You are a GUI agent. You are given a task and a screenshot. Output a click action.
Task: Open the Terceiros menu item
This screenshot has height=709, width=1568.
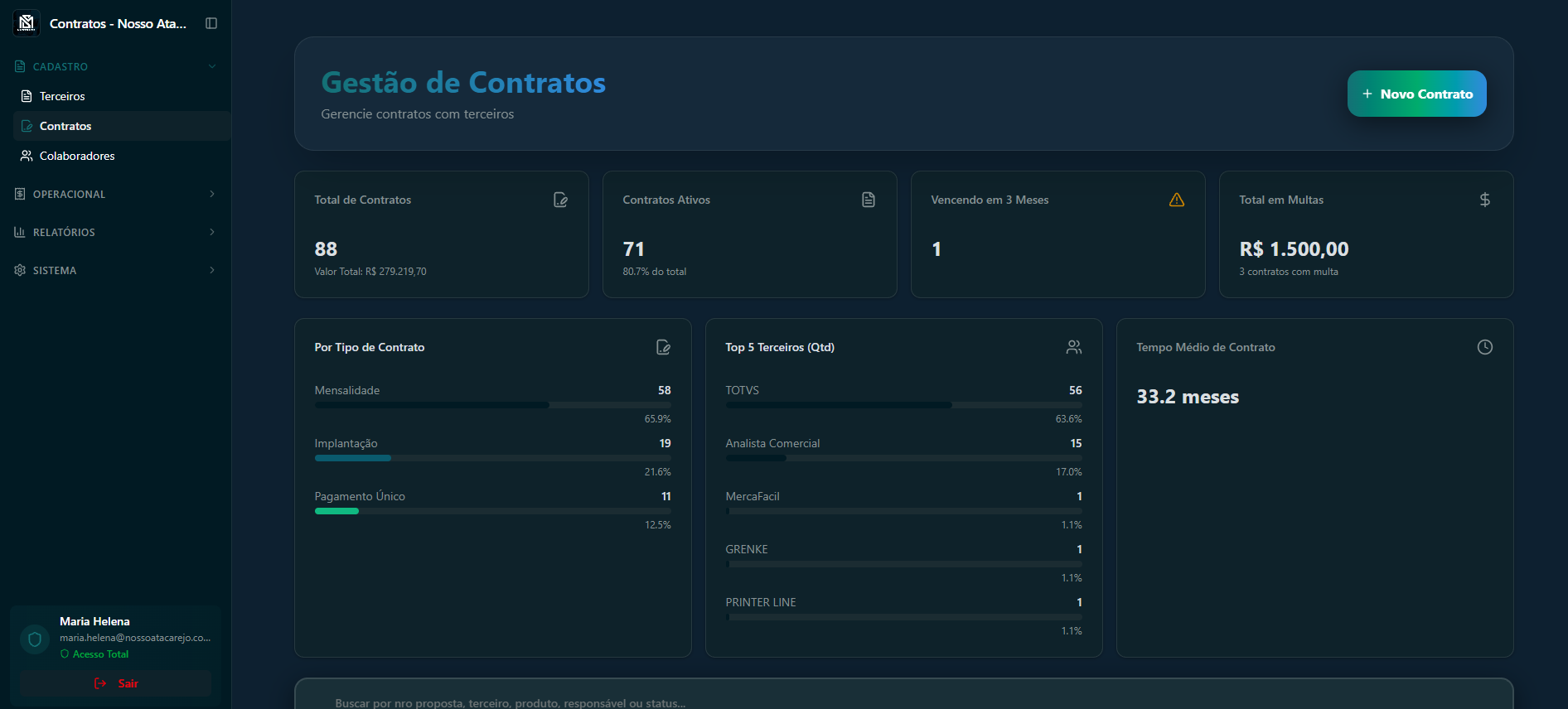tap(122, 96)
